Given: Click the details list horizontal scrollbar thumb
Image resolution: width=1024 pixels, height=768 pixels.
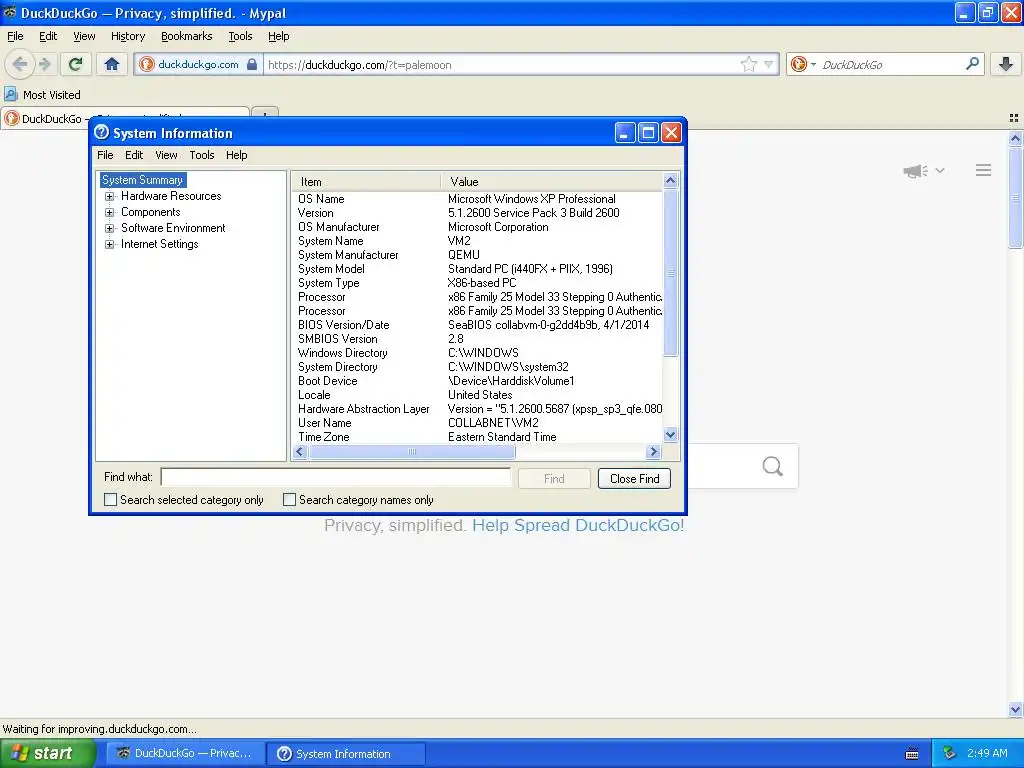Looking at the screenshot, I should (x=411, y=451).
